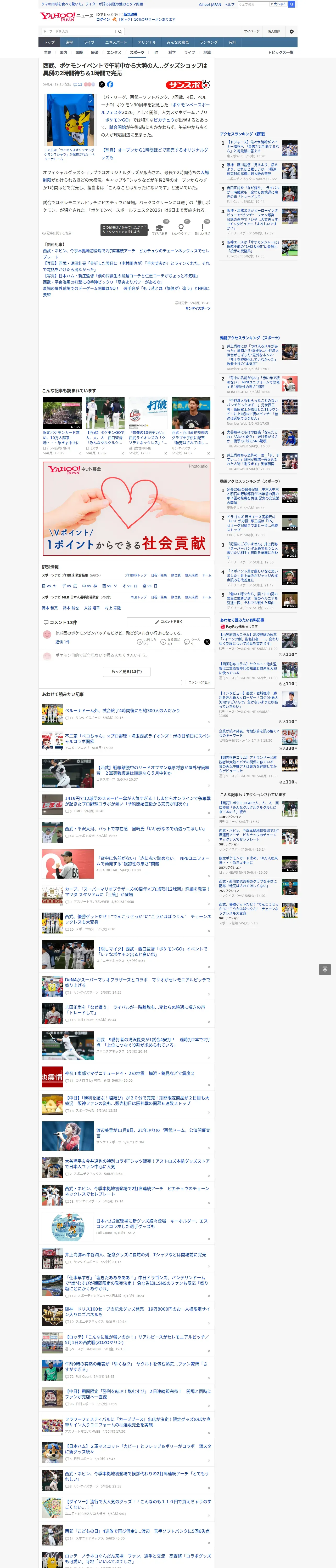The image size is (336, 1568).
Task: Open the Pikachu cap article photo
Action: pos(71,119)
